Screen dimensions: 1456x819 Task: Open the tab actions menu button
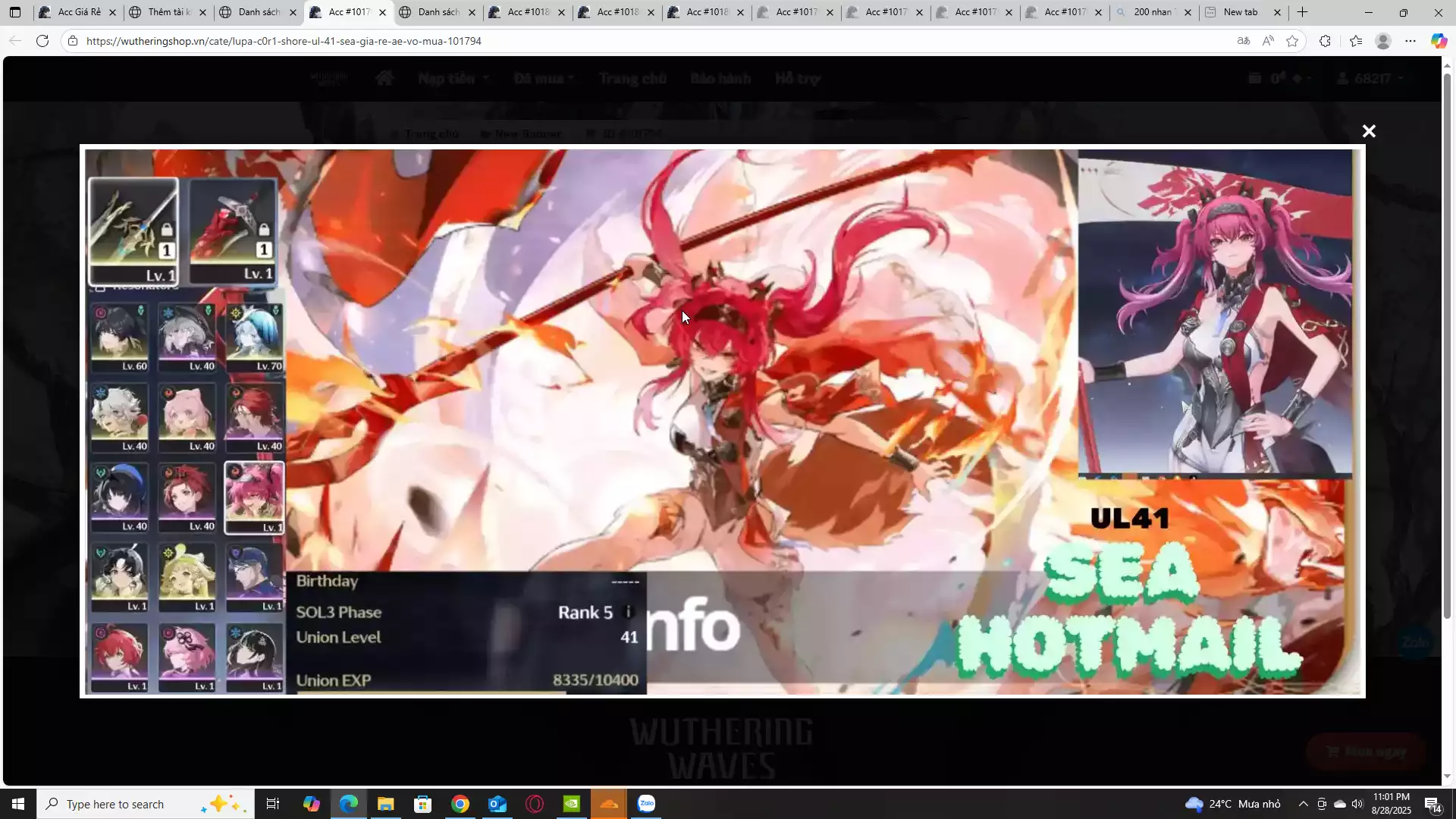[x=15, y=12]
